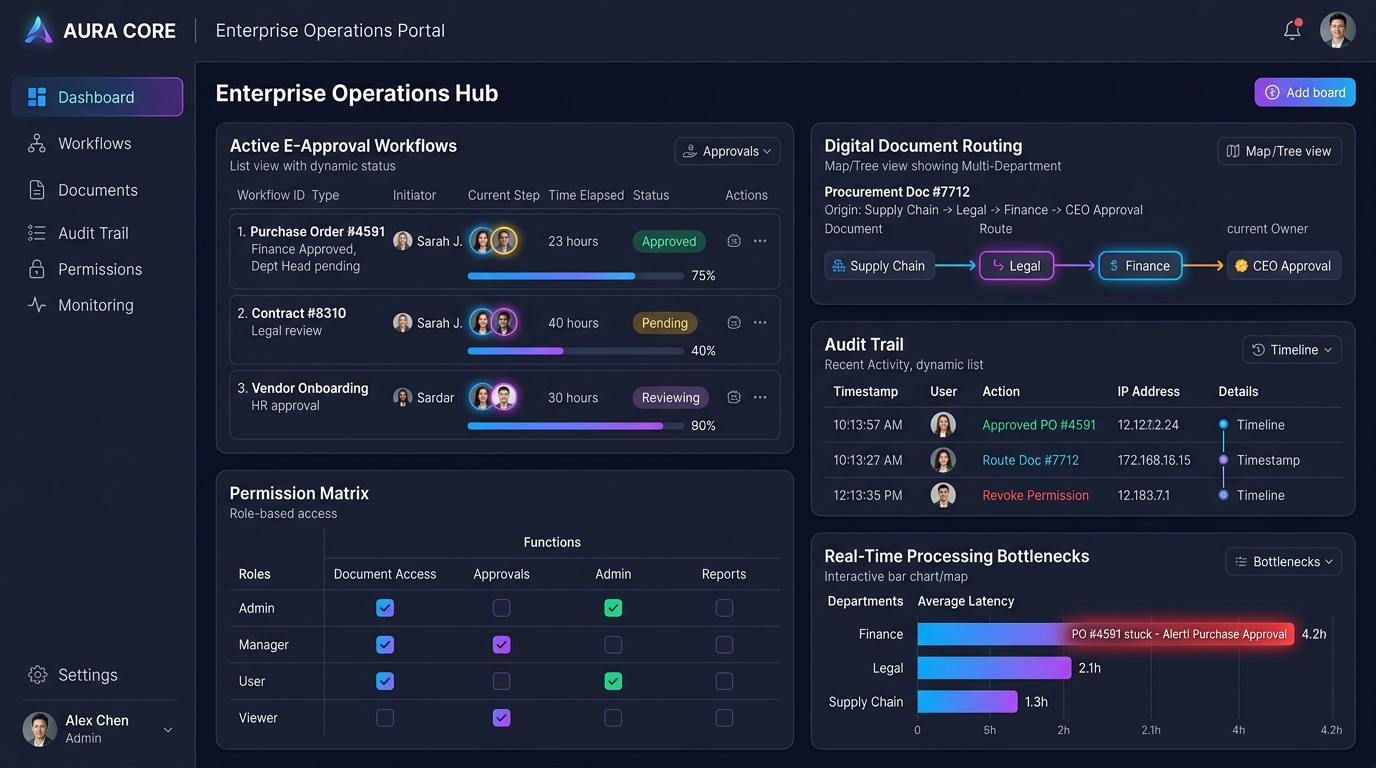Open Settings via the gear icon
Viewport: 1376px width, 768px height.
coord(38,675)
